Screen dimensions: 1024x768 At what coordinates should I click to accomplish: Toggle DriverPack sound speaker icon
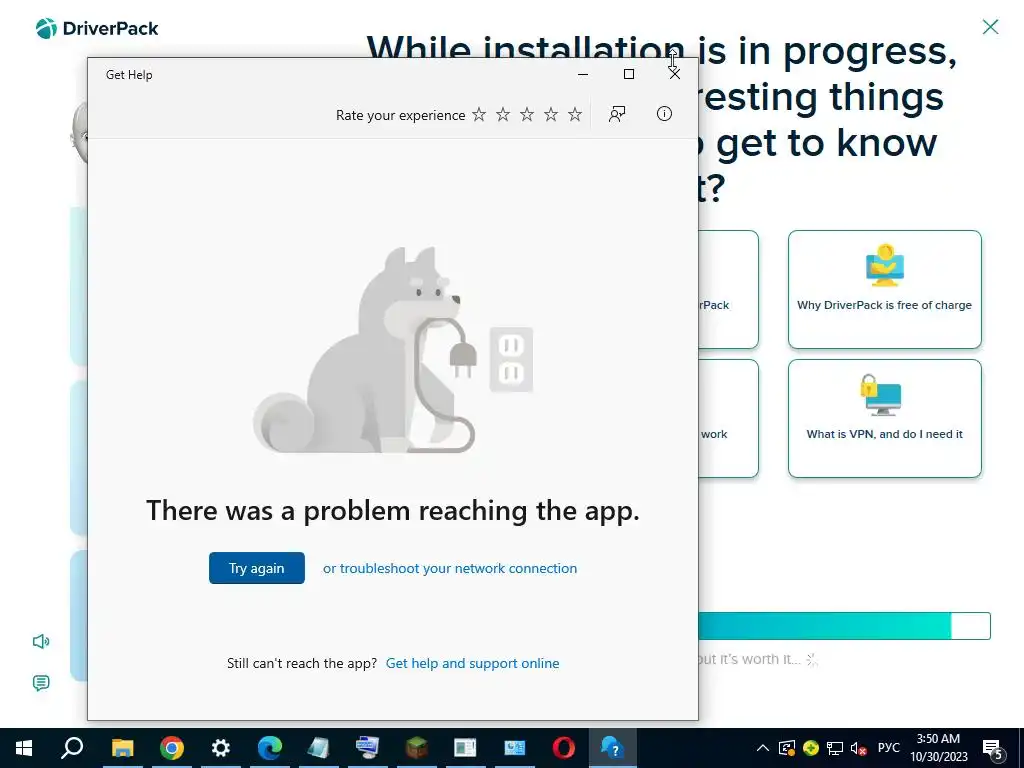tap(41, 641)
